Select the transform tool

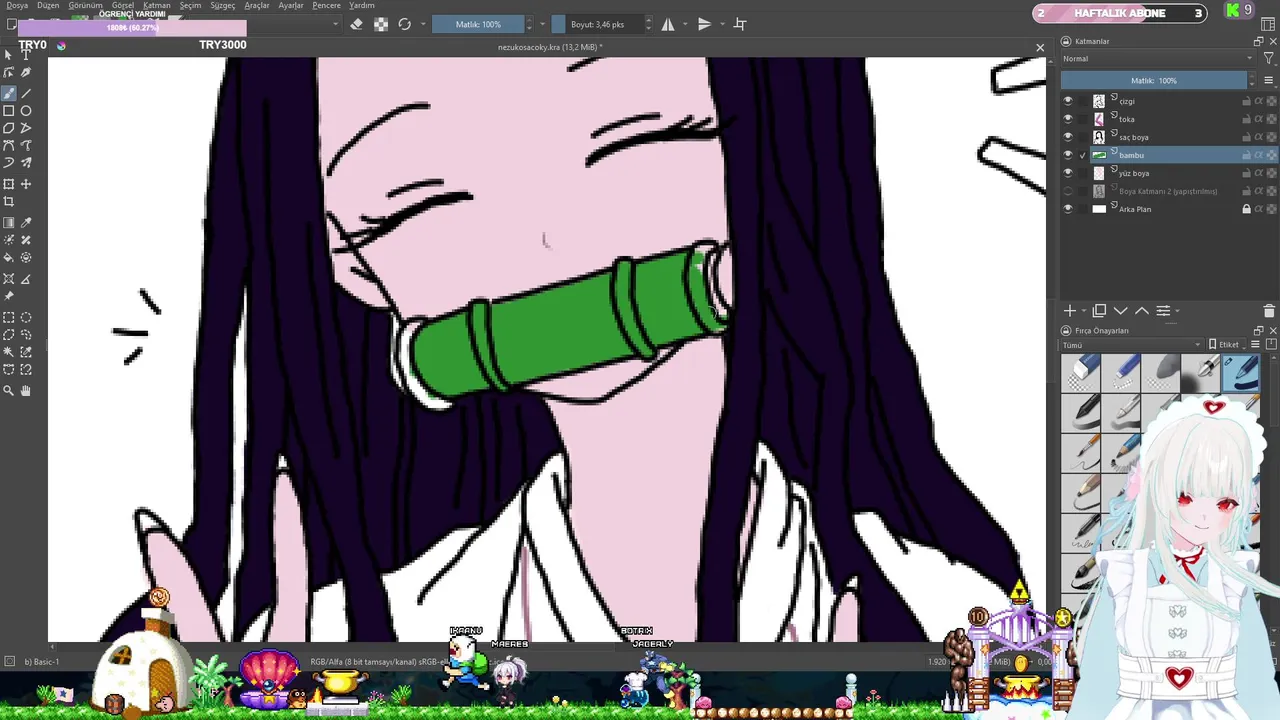pyautogui.click(x=9, y=184)
